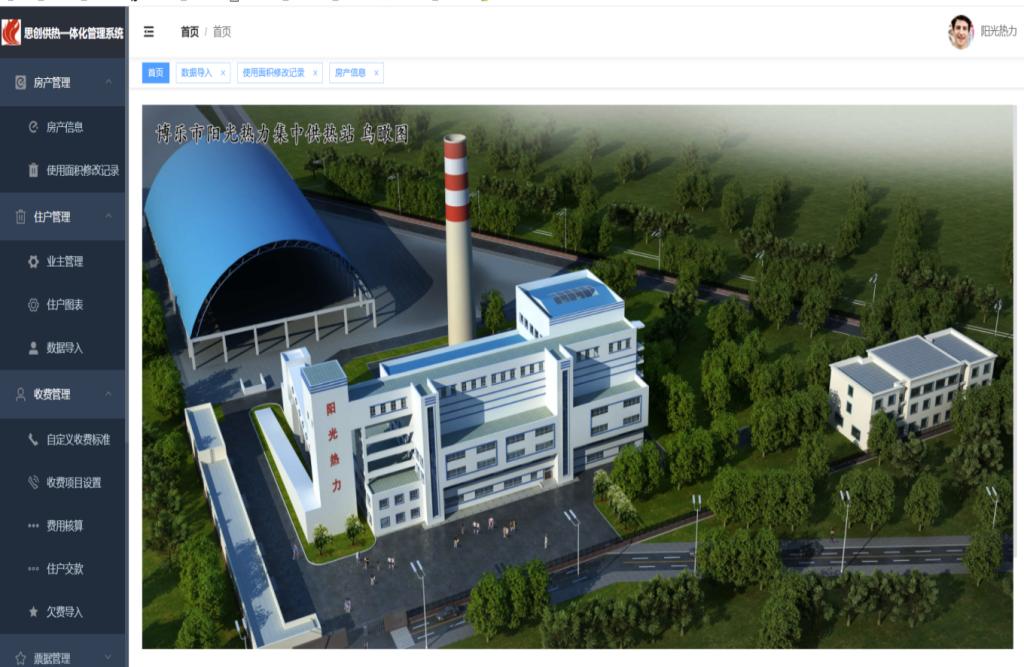Switch to the 使用面积修改记录 tab
This screenshot has height=667, width=1024.
tap(273, 73)
